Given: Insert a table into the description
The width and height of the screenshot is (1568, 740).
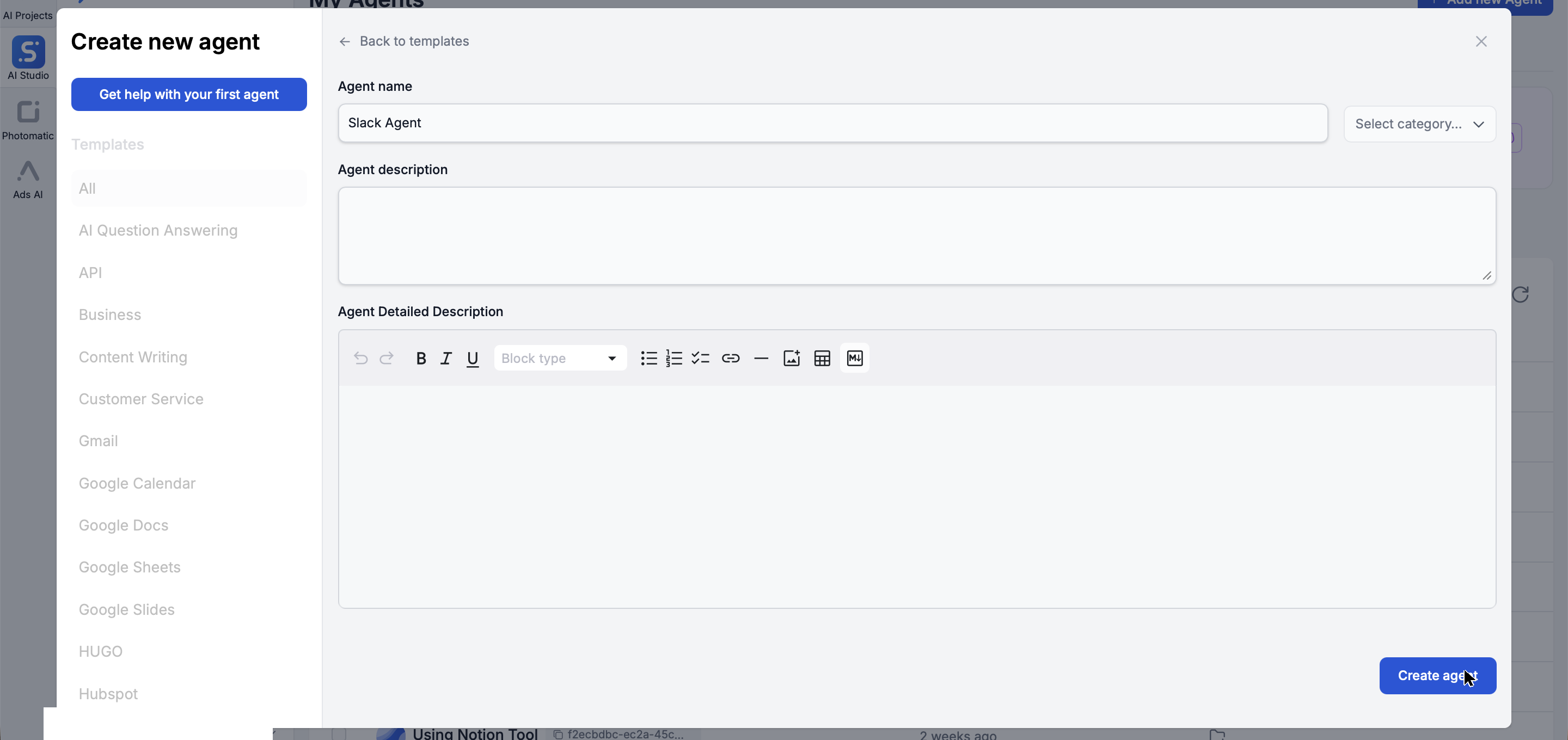Looking at the screenshot, I should click(x=822, y=359).
